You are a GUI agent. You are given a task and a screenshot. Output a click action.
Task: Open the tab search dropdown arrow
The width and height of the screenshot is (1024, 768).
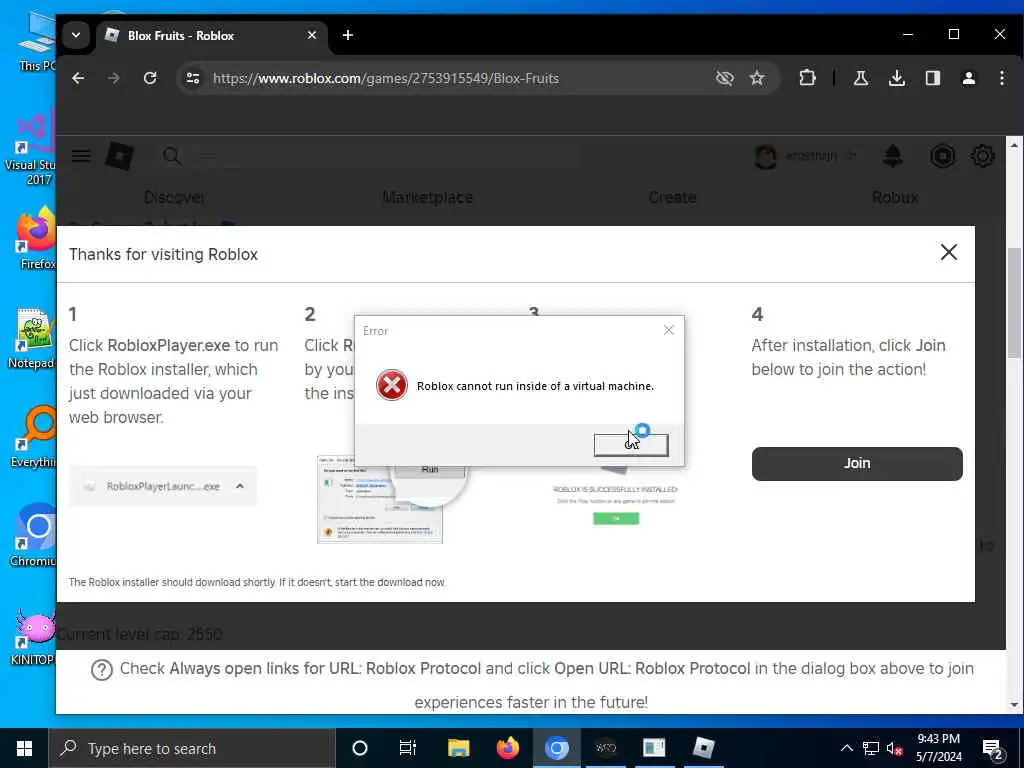[x=76, y=35]
